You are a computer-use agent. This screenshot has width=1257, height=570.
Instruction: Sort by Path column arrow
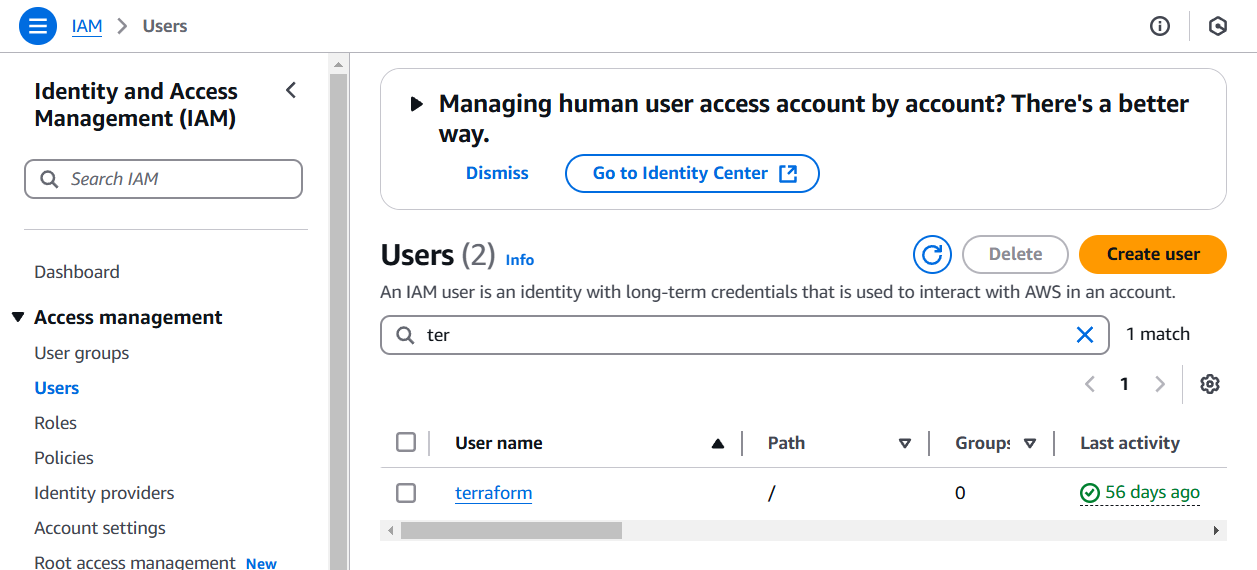tap(905, 443)
